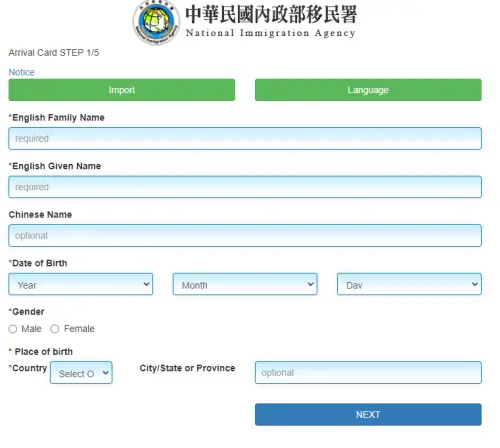Click the Chinese agency title text
Viewport: 500px width, 448px height.
(x=271, y=14)
